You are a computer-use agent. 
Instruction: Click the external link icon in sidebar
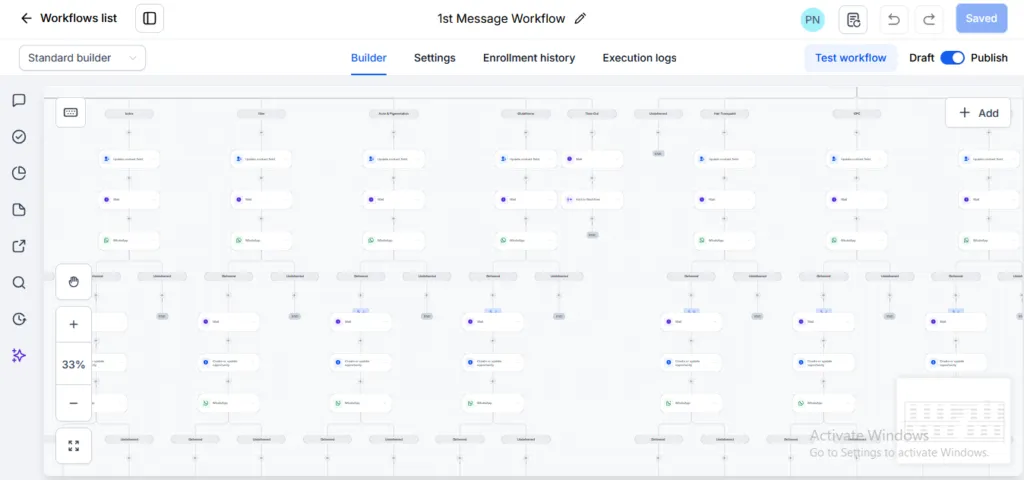tap(19, 246)
